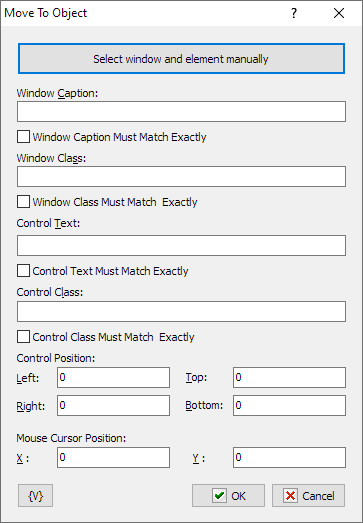Select the Right control position field
The height and width of the screenshot is (523, 363).
113,406
